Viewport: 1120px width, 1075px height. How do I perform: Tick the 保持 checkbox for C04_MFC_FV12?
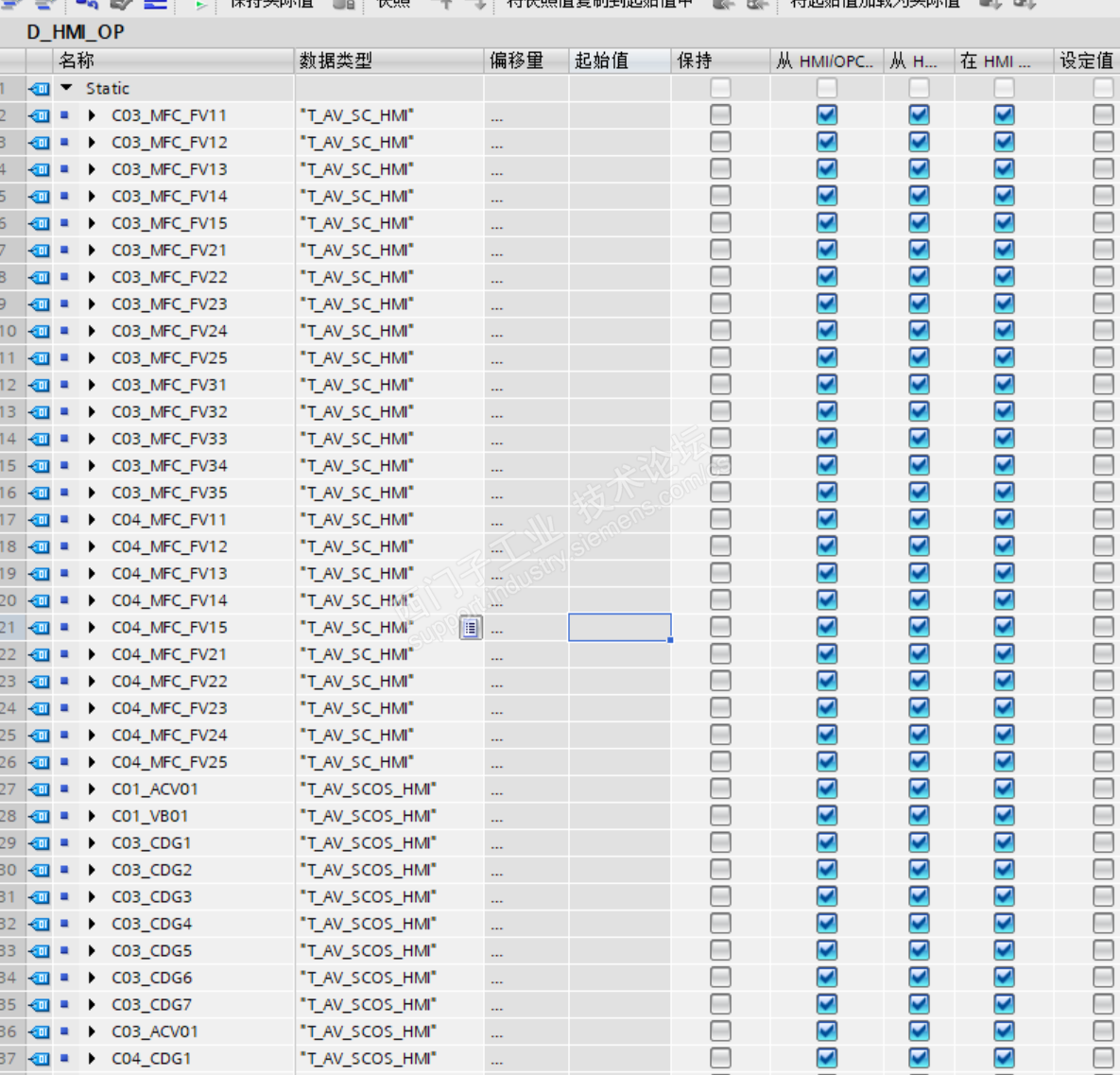[x=721, y=546]
